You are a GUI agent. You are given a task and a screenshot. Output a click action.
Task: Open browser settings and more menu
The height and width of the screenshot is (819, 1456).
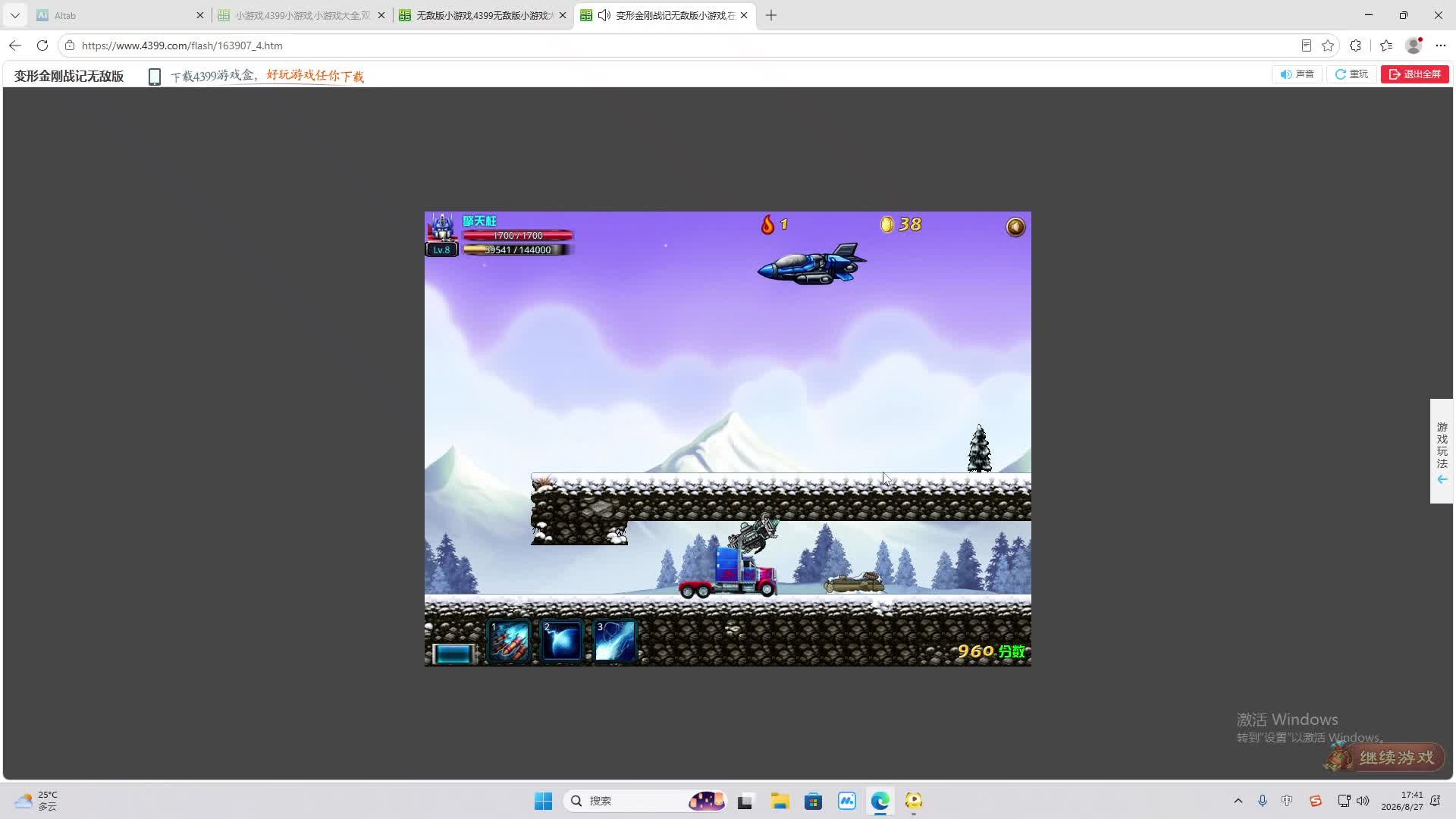(x=1441, y=45)
